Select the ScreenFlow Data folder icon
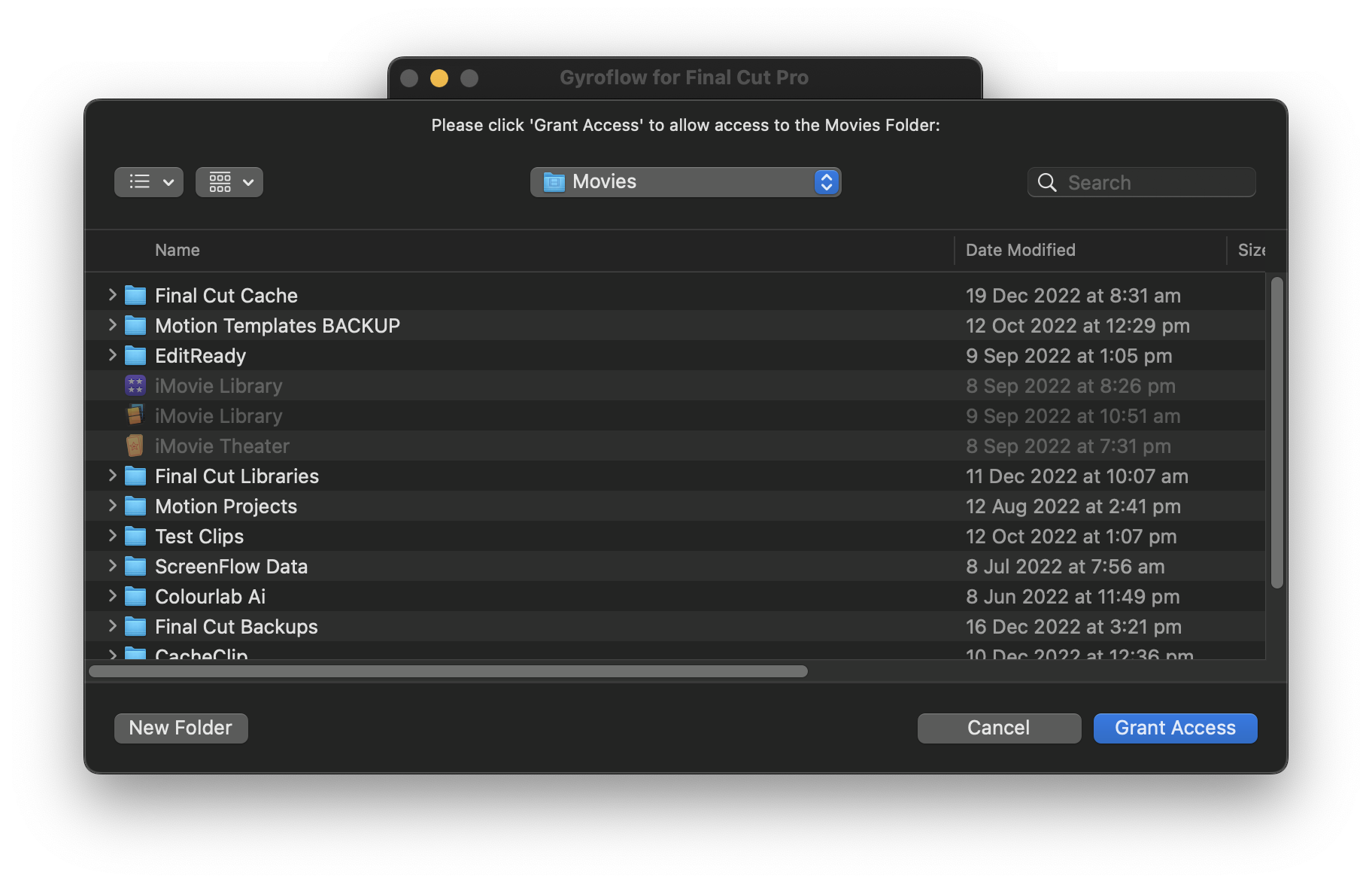The image size is (1372, 885). click(x=135, y=566)
